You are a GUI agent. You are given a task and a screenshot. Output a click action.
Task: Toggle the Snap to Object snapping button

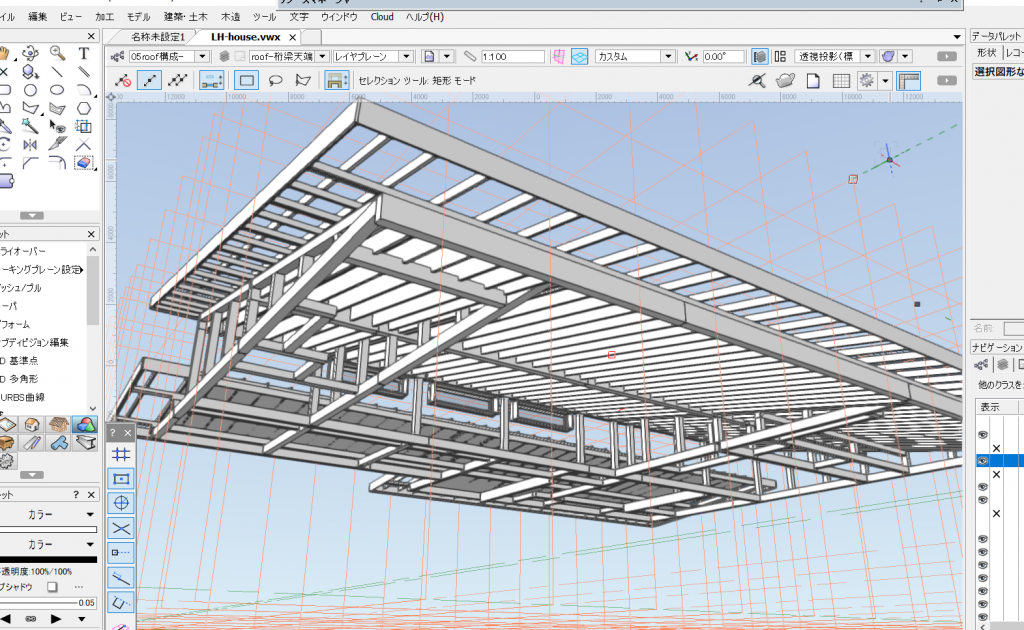(x=121, y=478)
